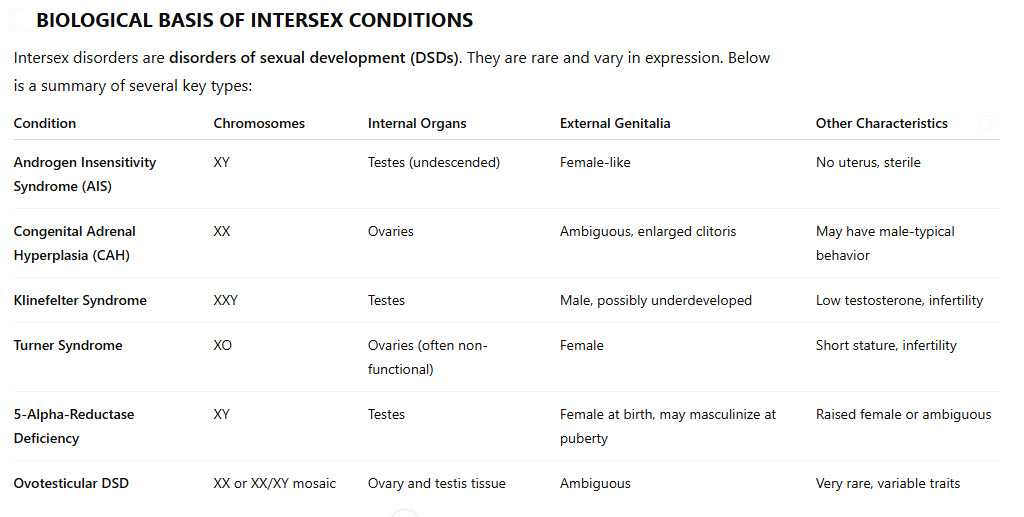Screen dimensions: 1024x517
Task: Click the 'Turner Syndrome' row label
Action: pyautogui.click(x=68, y=345)
